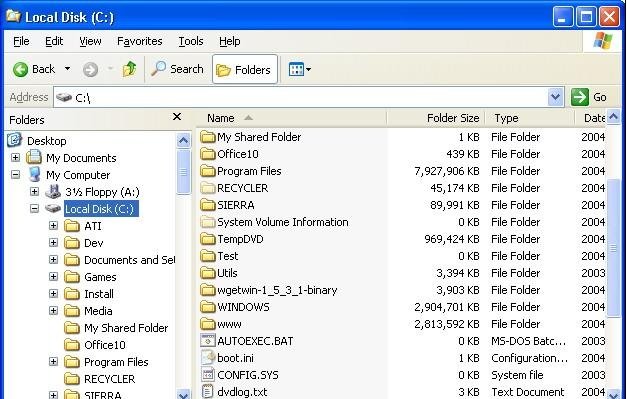Expand Documents and Settings tree node

point(53,259)
